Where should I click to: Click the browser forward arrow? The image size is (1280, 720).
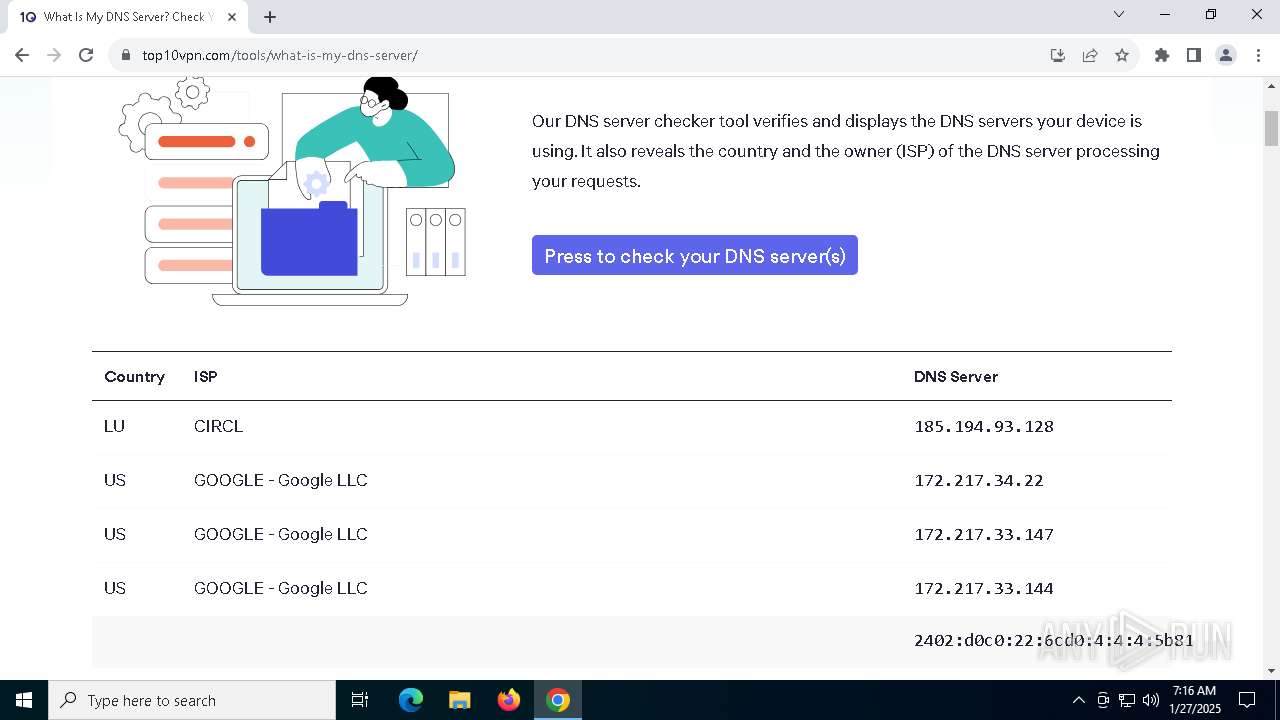(54, 55)
